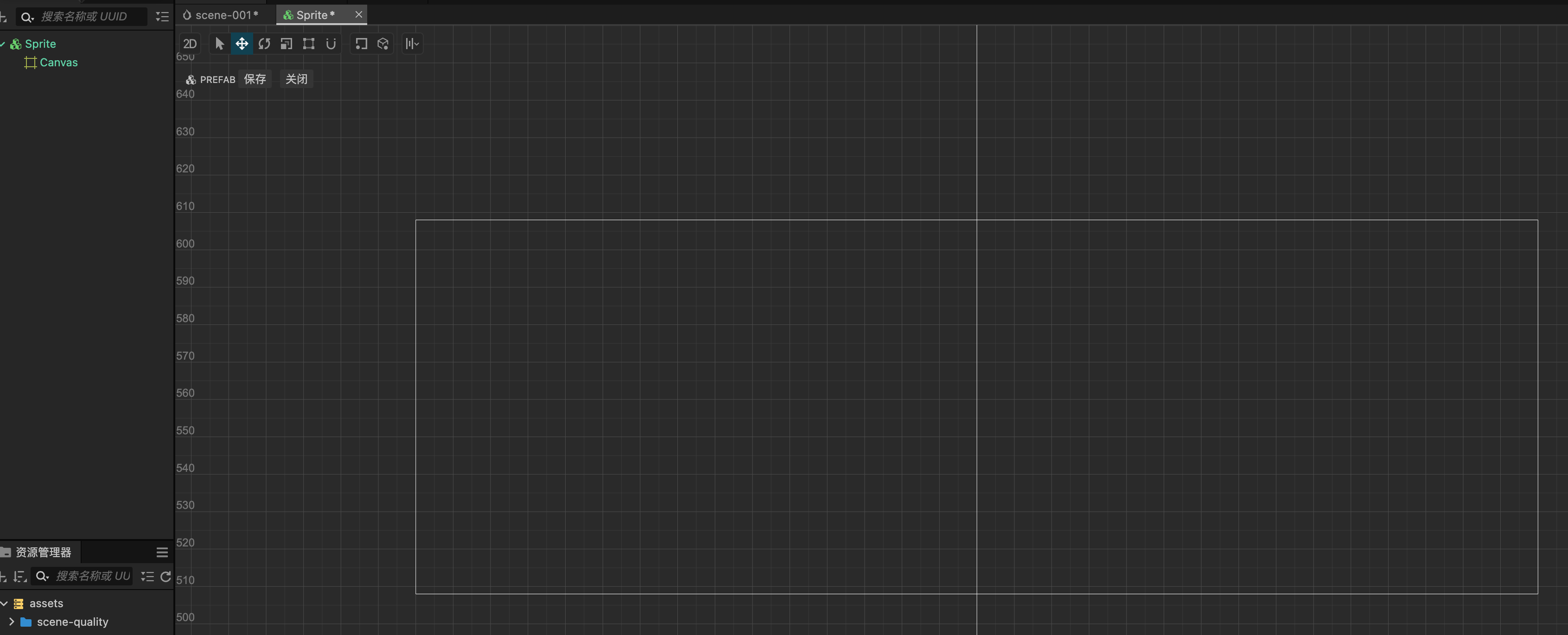This screenshot has height=635, width=1568.
Task: Refresh the asset manager list
Action: click(x=166, y=576)
